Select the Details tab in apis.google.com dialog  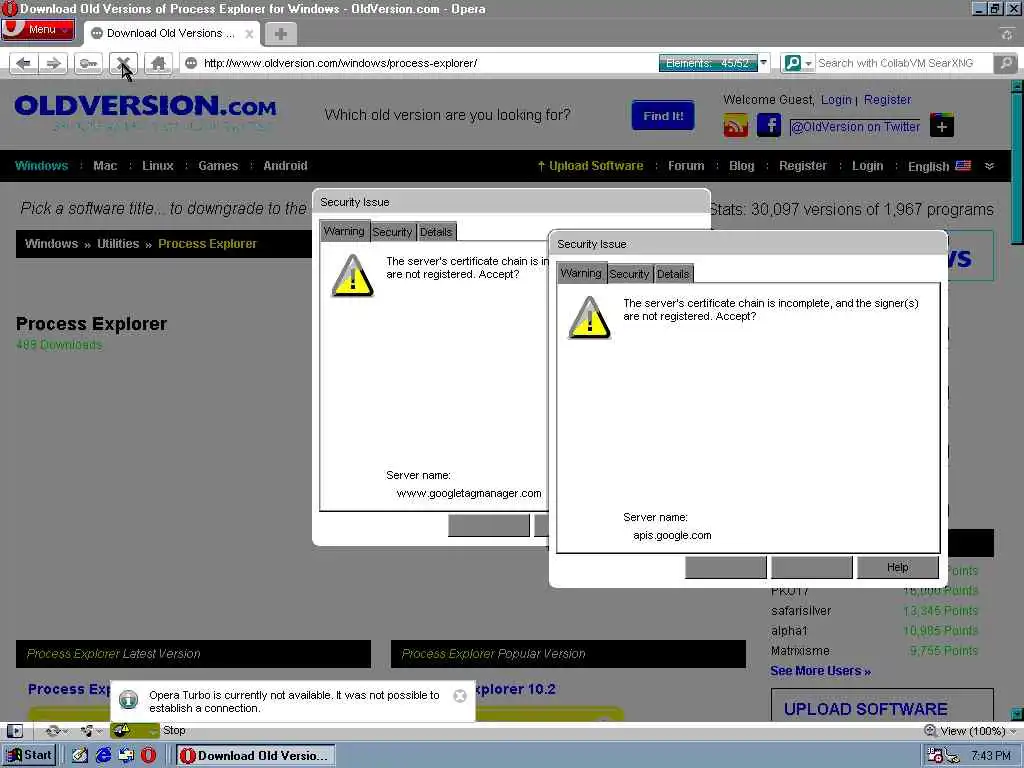click(x=673, y=274)
